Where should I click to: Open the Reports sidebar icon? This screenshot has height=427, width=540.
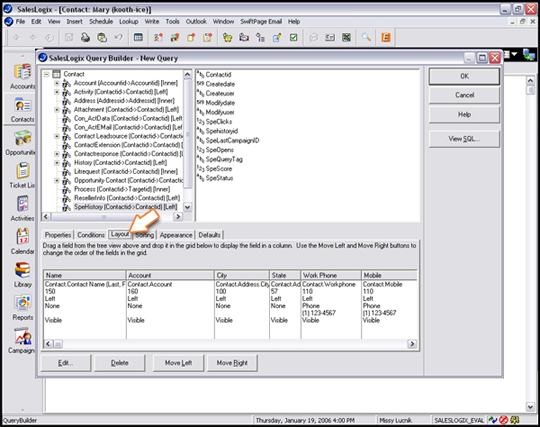[22, 303]
